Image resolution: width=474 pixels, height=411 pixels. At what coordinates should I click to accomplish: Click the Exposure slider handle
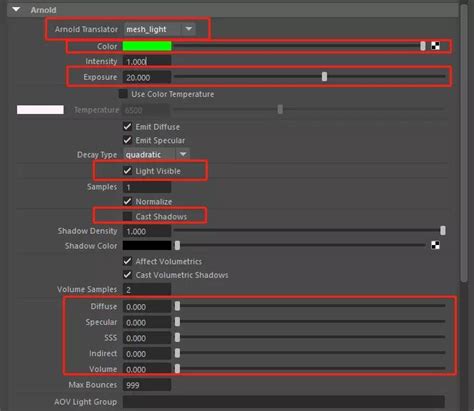click(324, 77)
